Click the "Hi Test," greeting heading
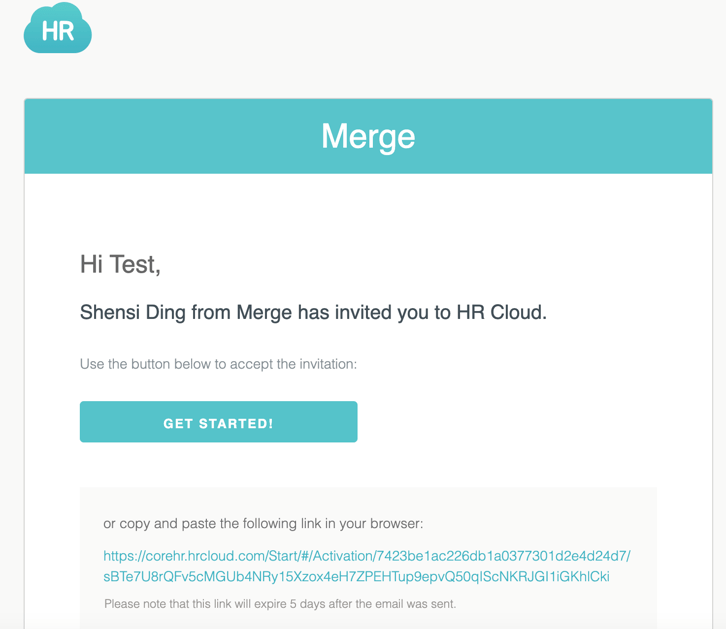This screenshot has width=726, height=629. pos(120,265)
